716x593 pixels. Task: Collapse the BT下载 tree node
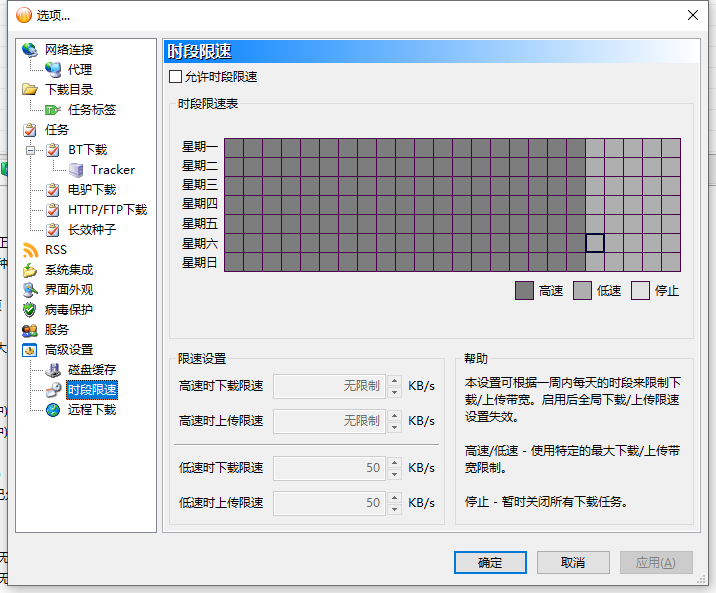[x=30, y=150]
